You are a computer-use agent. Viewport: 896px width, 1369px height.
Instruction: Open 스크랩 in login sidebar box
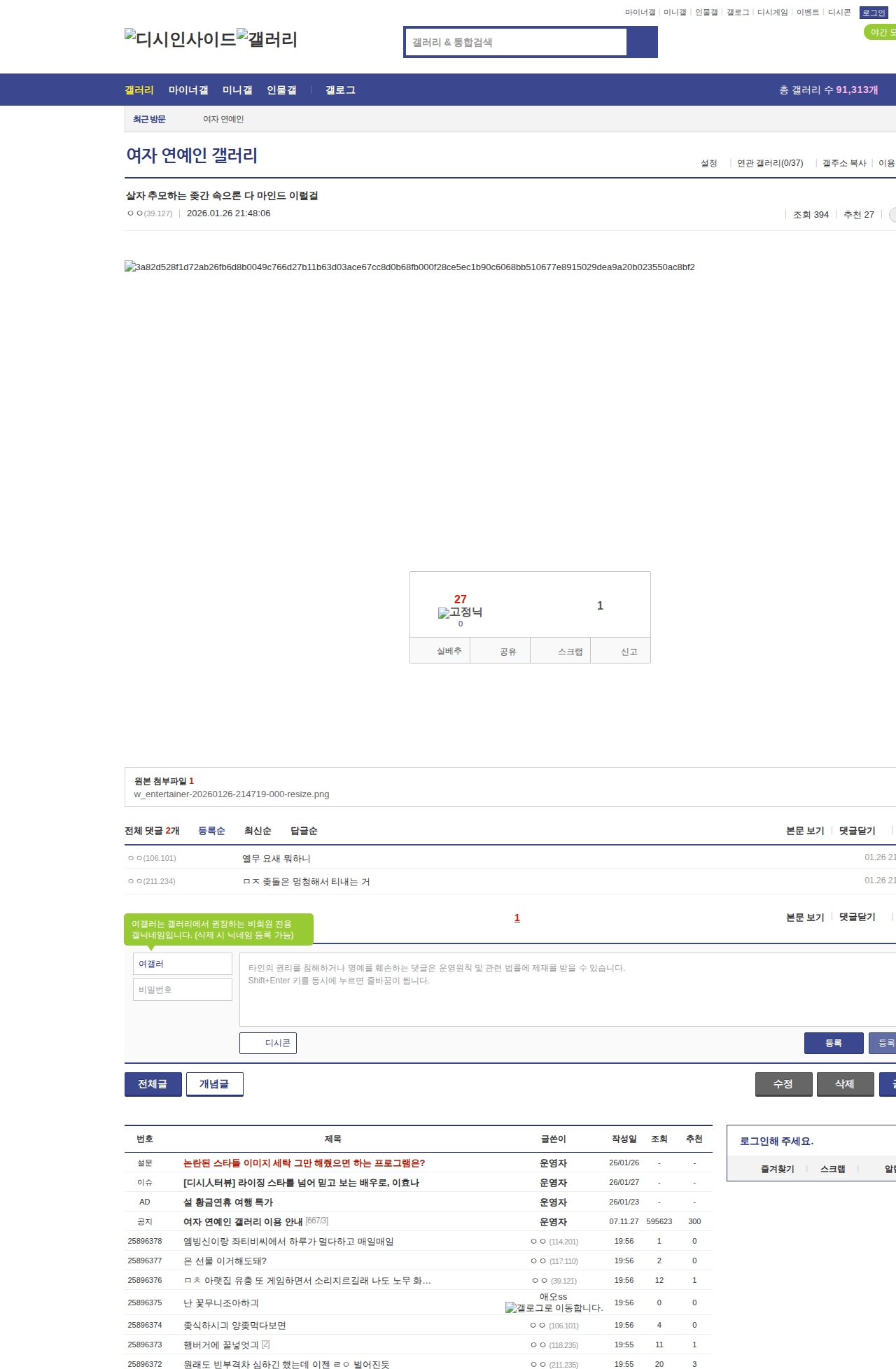point(832,1169)
